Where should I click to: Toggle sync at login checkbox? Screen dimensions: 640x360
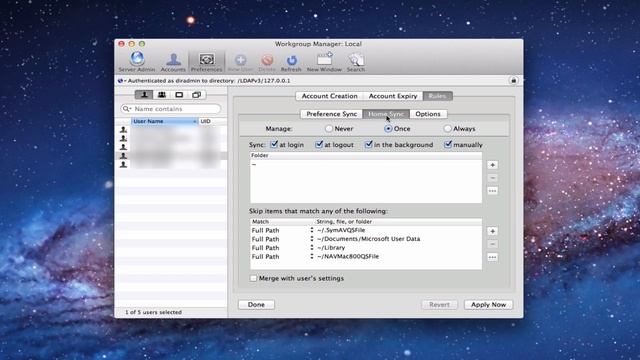point(274,144)
